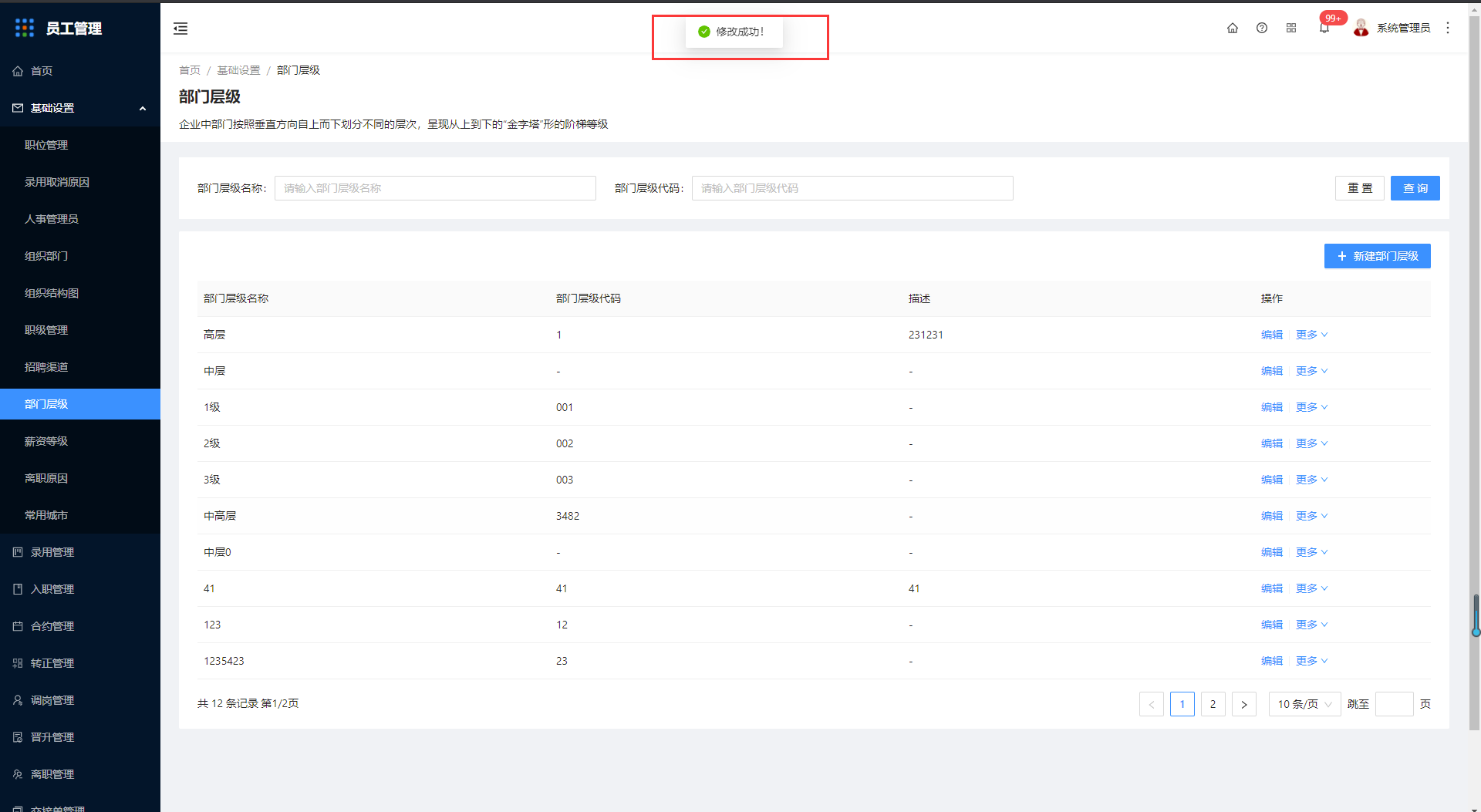Focus the 部门层级代码 search field
Screen dimensions: 1481x812
coord(852,188)
